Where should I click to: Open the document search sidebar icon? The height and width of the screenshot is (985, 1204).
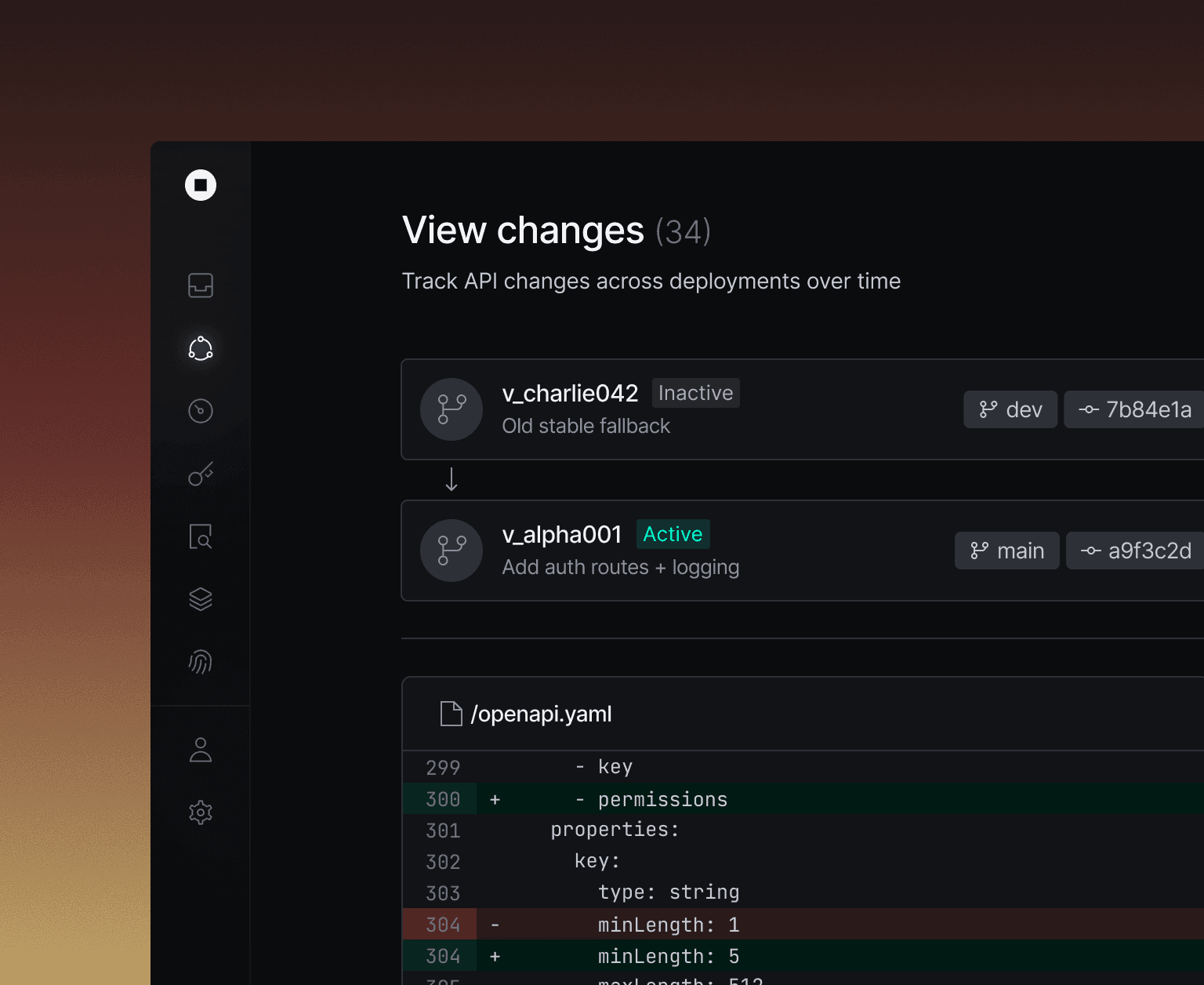pyautogui.click(x=201, y=536)
